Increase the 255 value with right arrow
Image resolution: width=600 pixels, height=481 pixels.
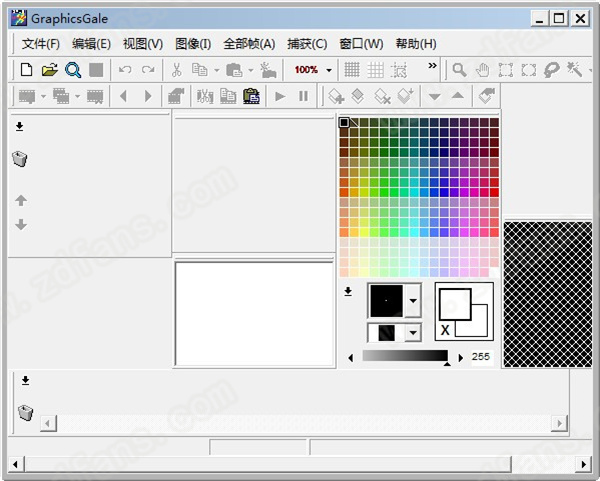[x=460, y=358]
